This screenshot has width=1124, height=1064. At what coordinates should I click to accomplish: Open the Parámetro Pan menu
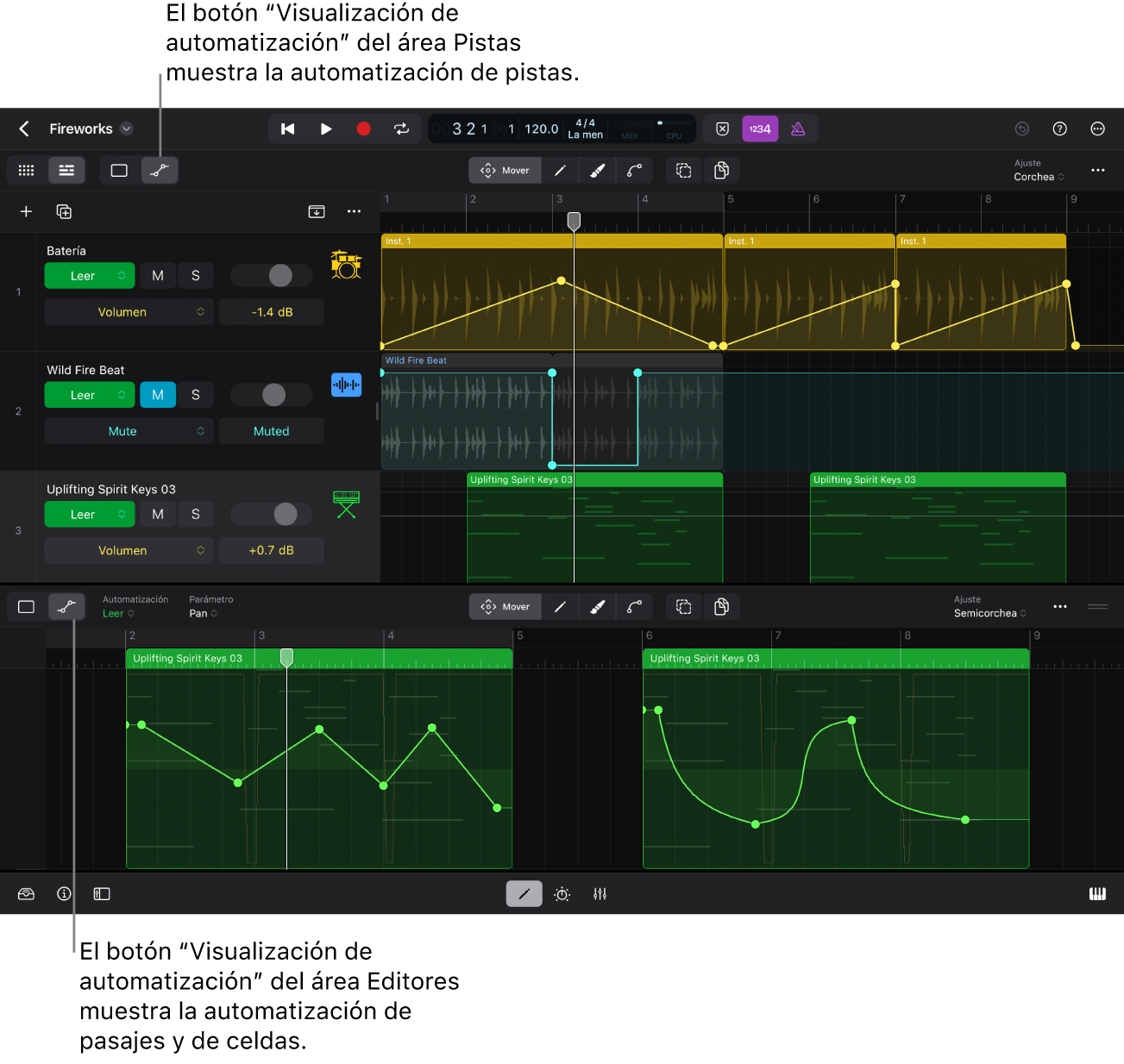[203, 613]
